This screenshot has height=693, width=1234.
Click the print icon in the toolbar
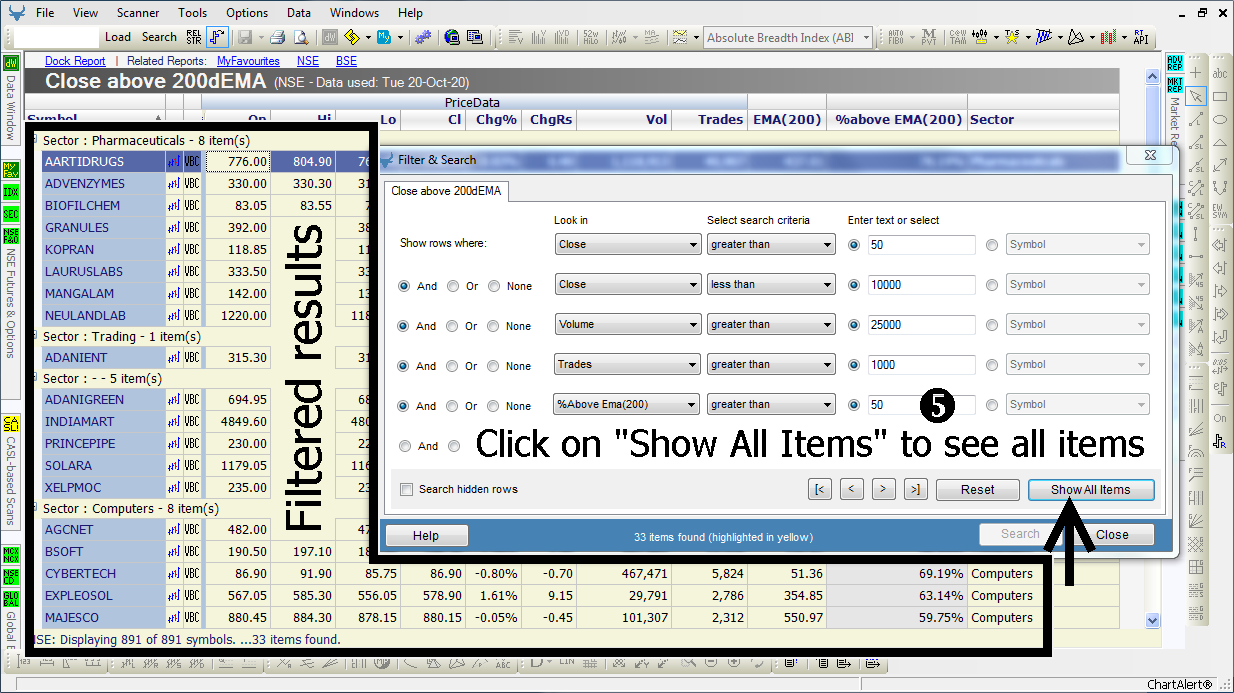click(277, 37)
